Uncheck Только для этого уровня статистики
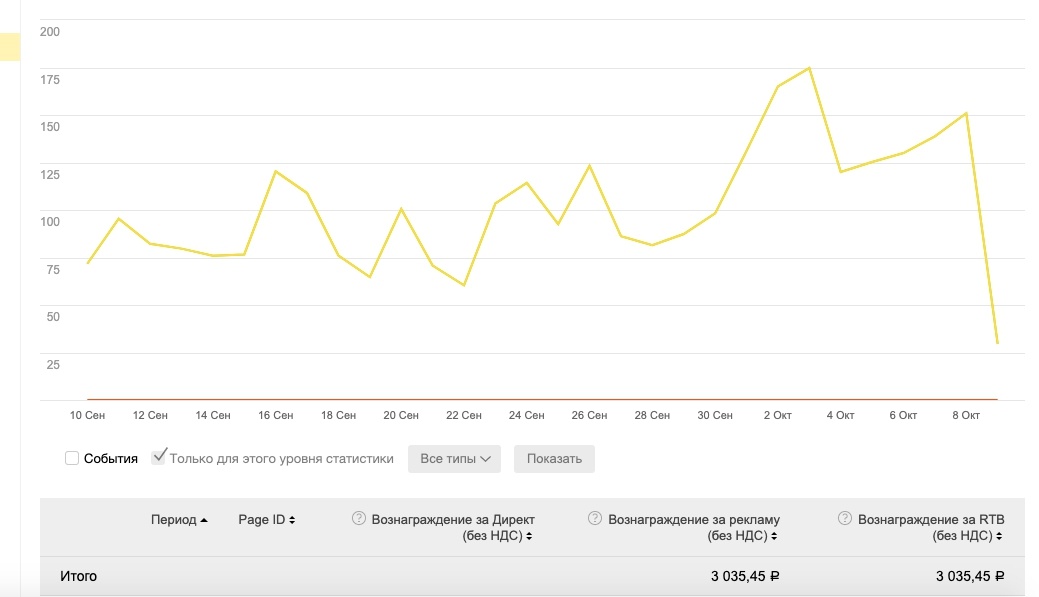This screenshot has width=1039, height=597. click(158, 458)
